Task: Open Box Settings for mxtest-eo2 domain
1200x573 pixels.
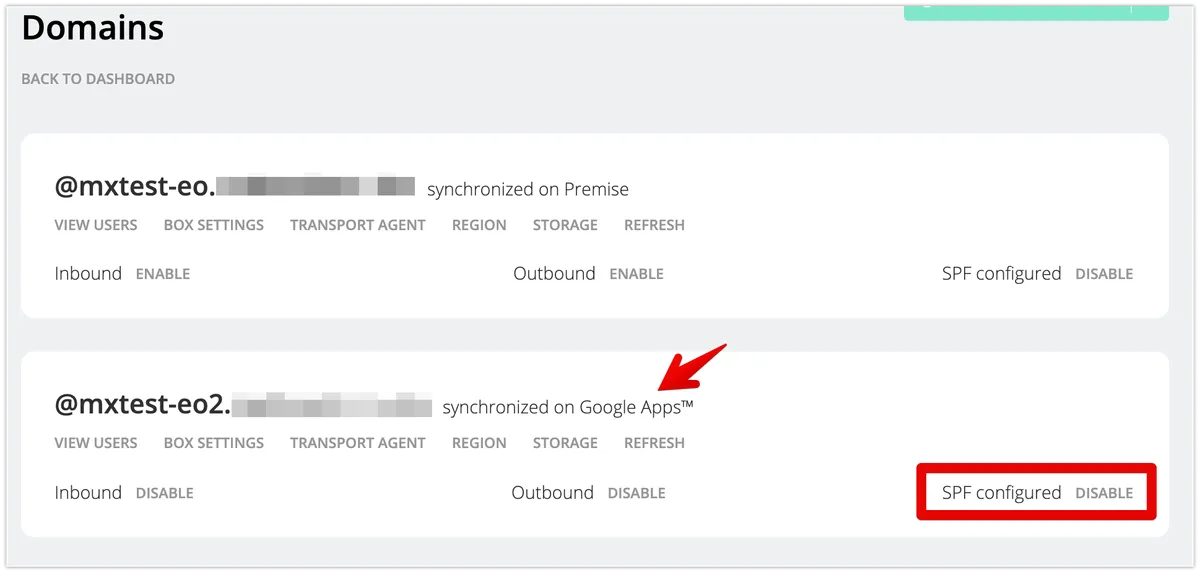Action: 214,443
